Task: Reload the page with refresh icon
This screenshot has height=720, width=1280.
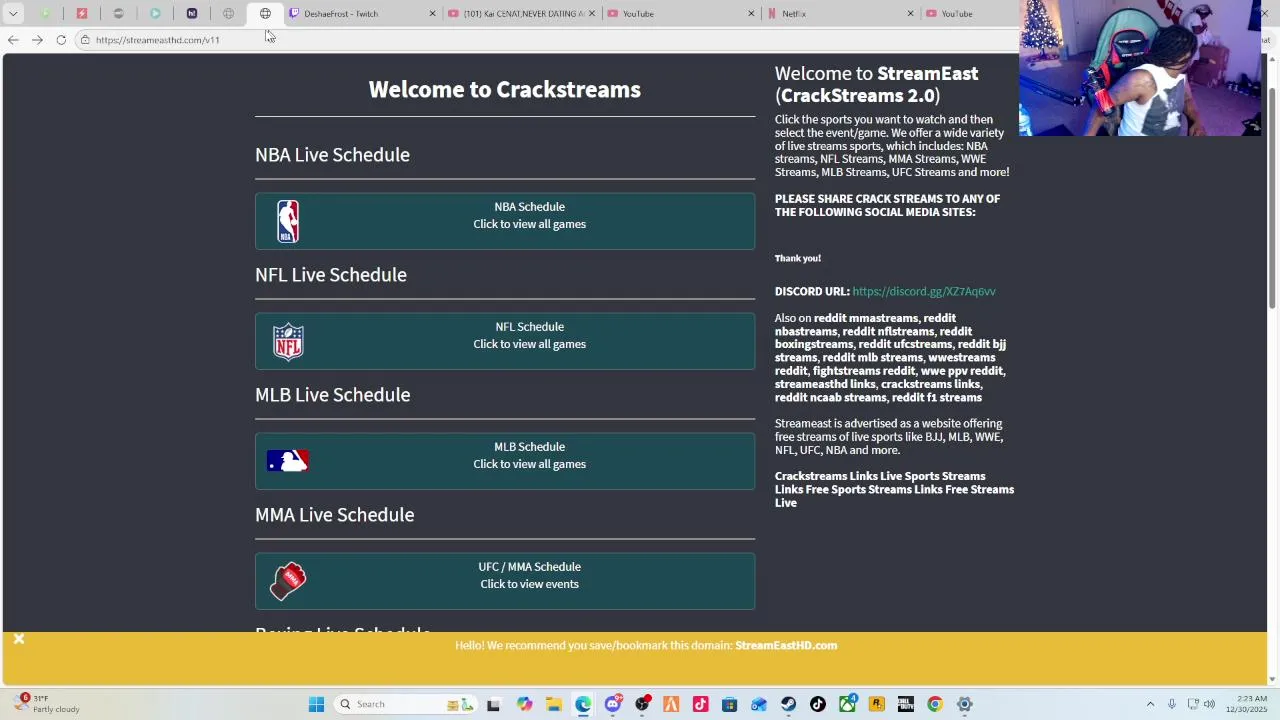Action: click(61, 40)
